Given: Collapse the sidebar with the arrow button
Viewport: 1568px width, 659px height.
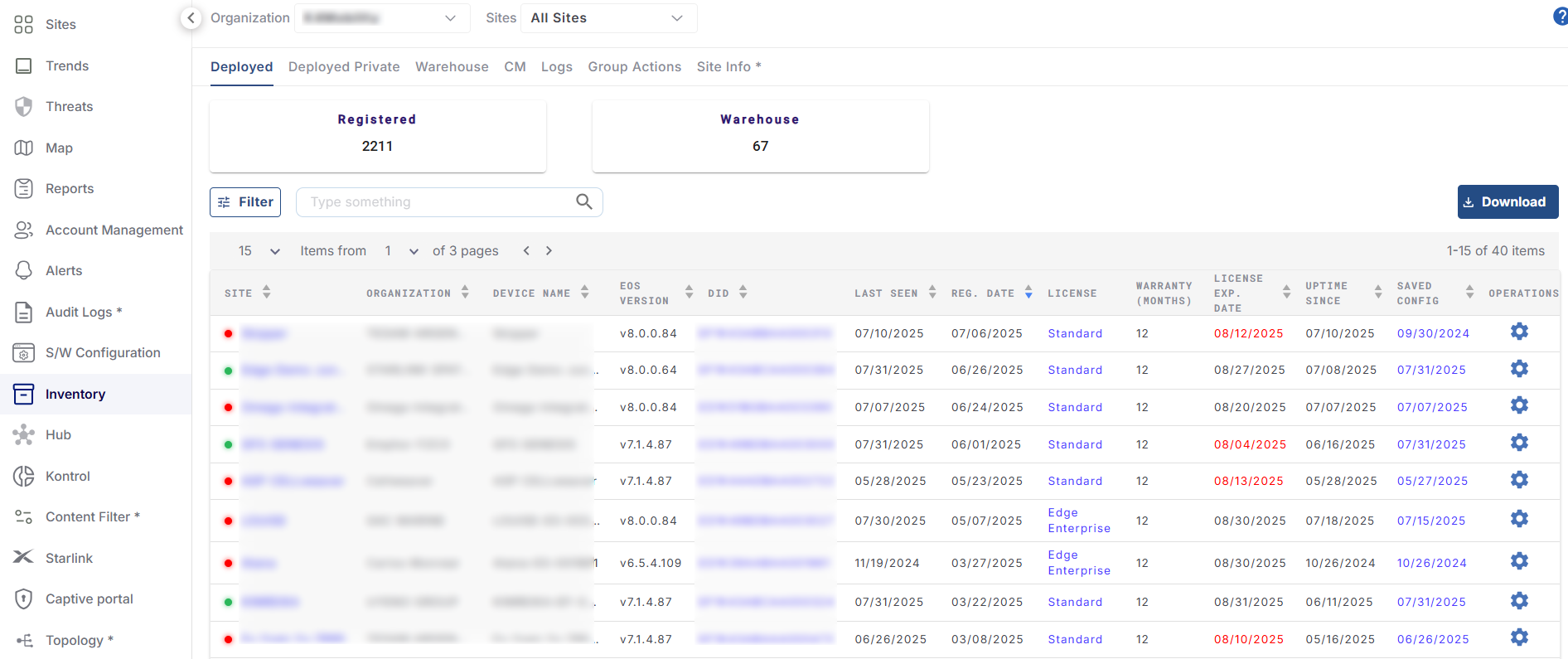Looking at the screenshot, I should click(191, 17).
